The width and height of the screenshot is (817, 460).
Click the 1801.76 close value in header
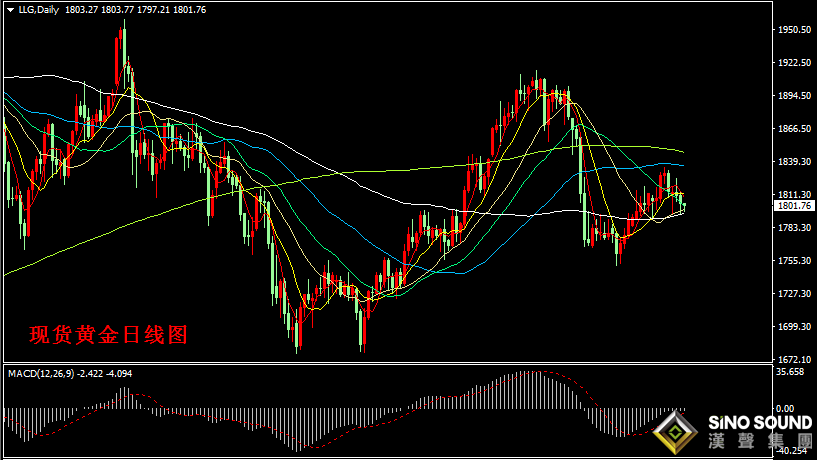(x=189, y=10)
